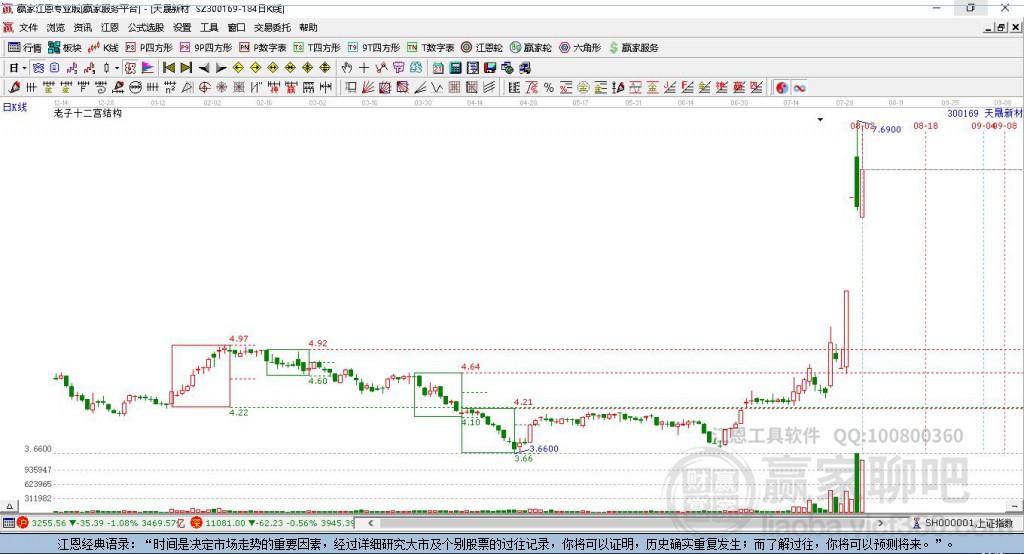Open the 板块 sector view
This screenshot has height=554, width=1024.
pos(64,48)
